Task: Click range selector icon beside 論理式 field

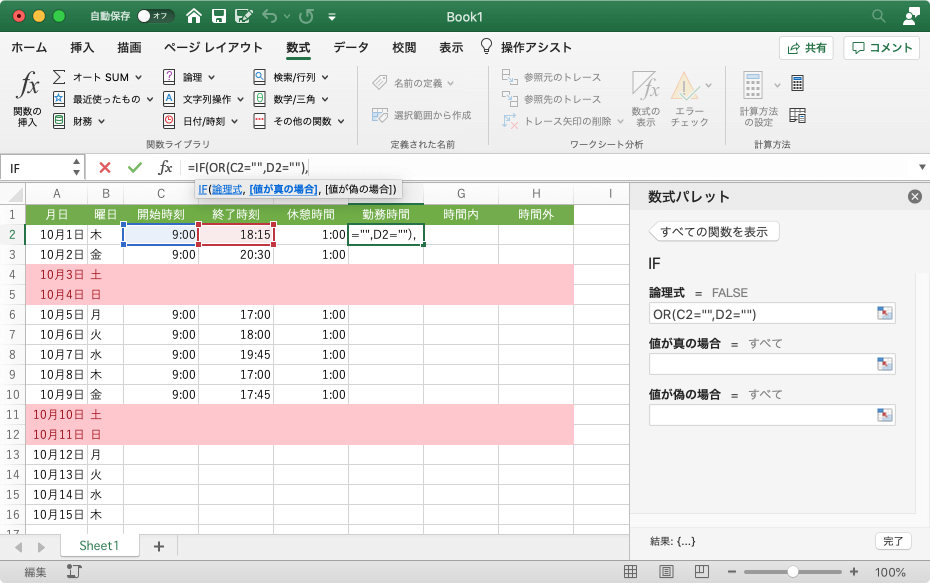Action: click(884, 313)
